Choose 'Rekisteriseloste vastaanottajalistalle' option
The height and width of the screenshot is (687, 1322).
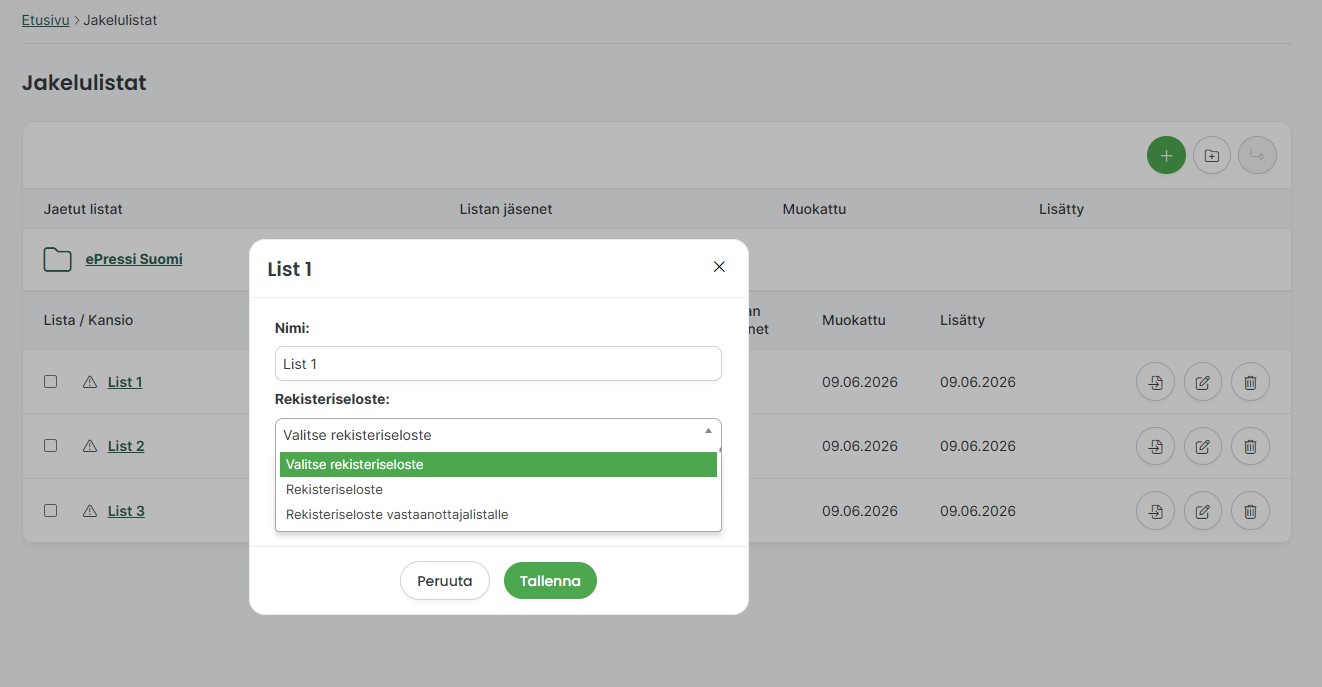click(x=498, y=515)
